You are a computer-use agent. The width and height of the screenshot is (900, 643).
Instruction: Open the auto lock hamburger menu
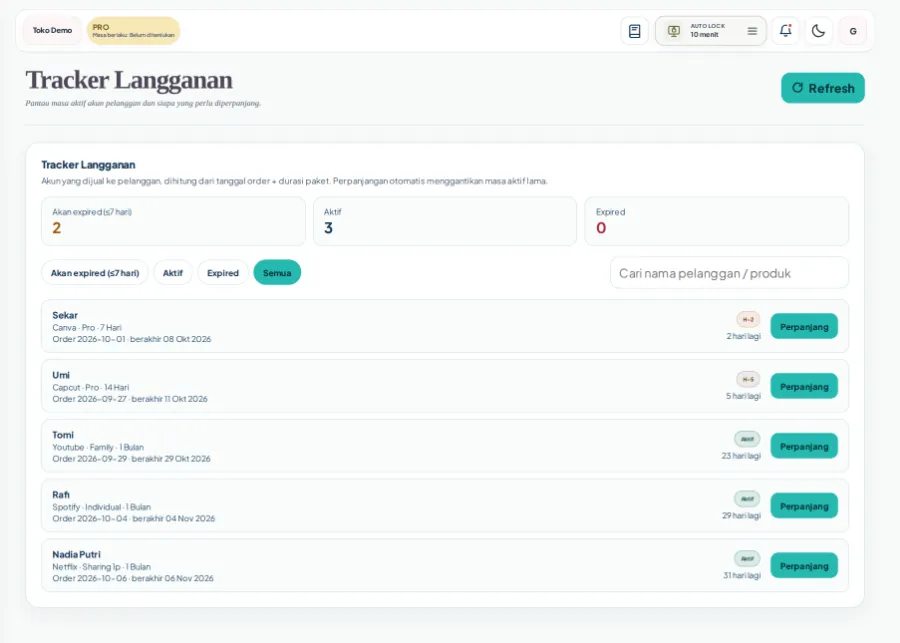[752, 31]
